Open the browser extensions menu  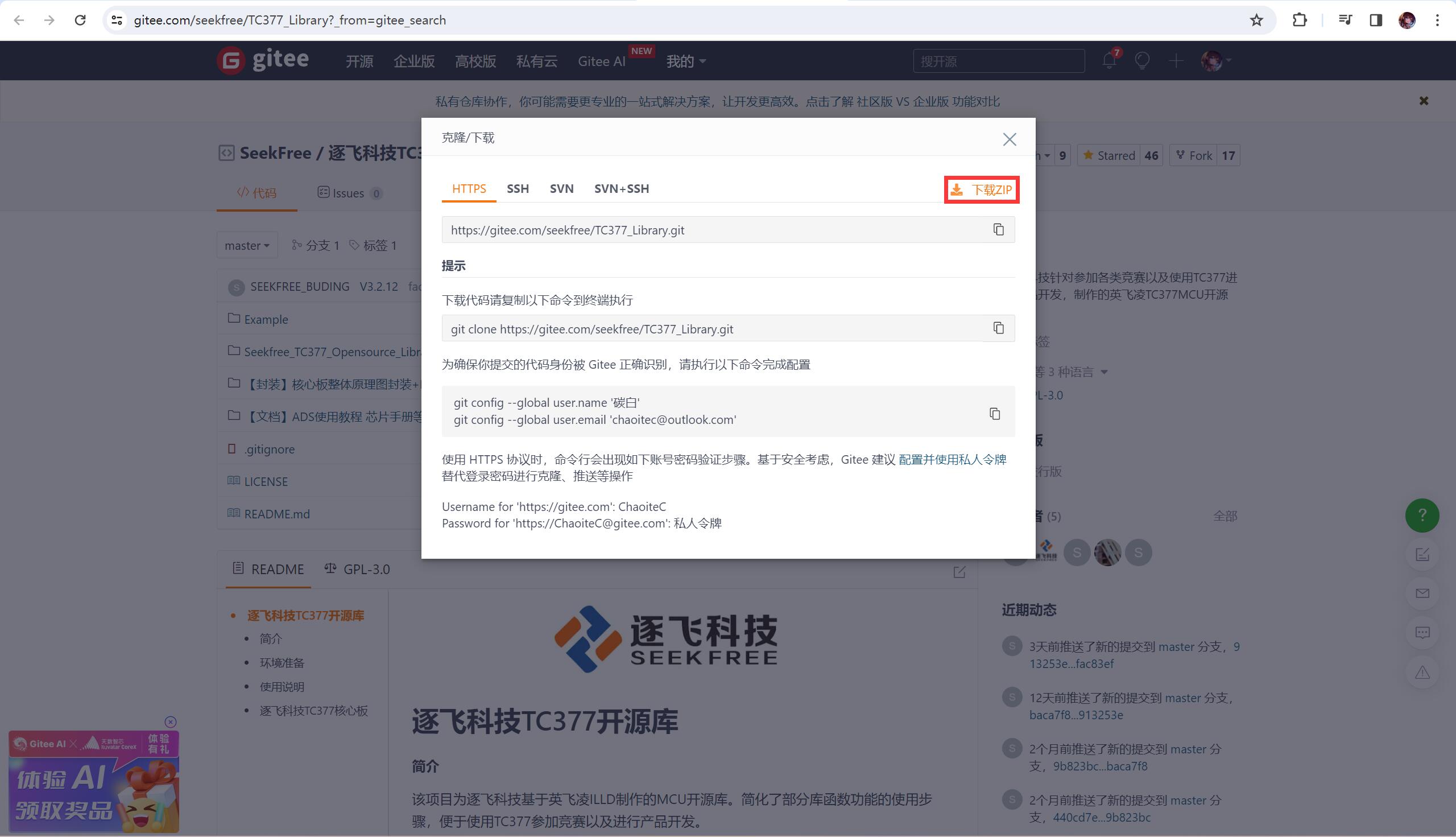[x=1300, y=20]
